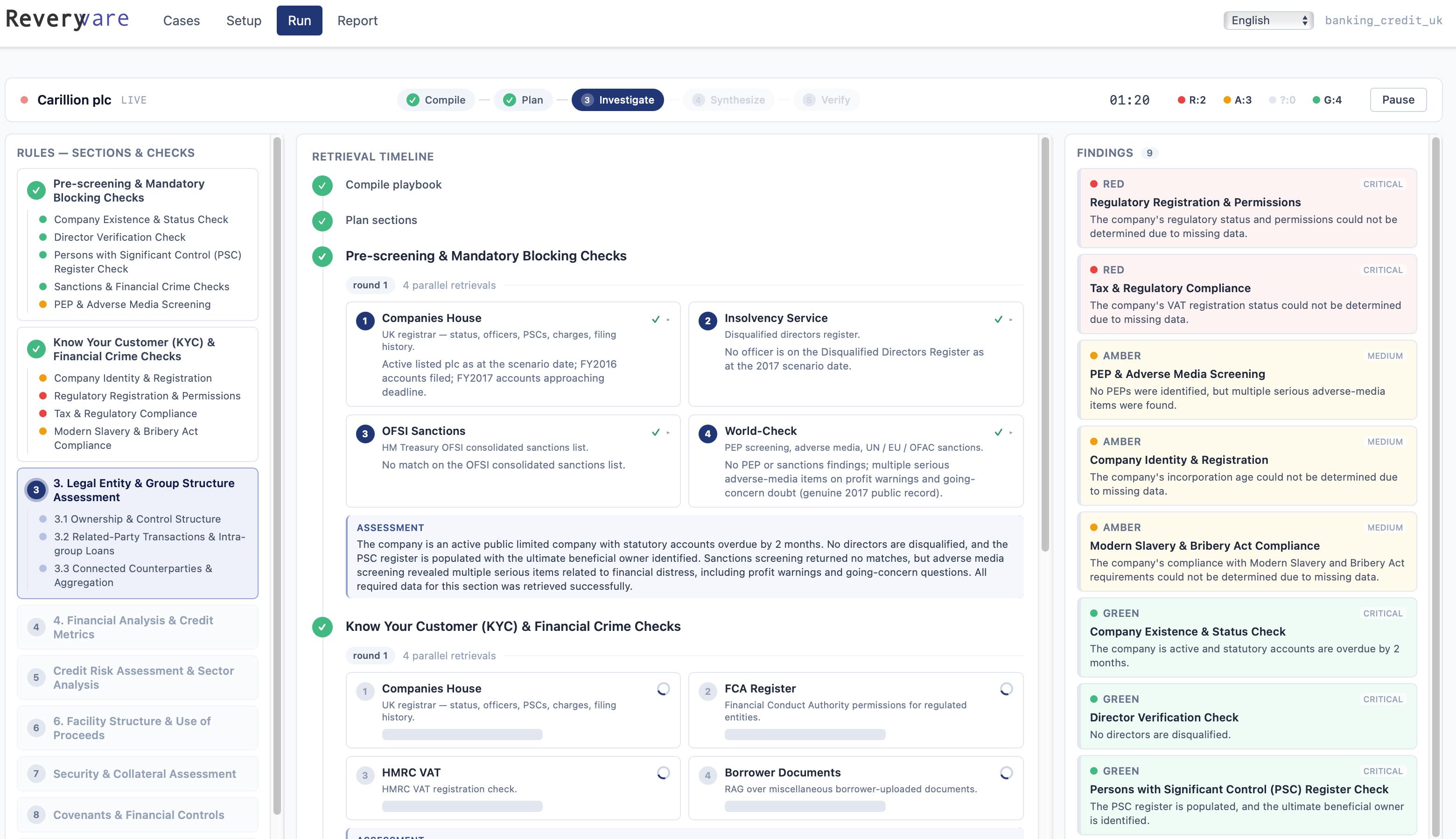Click loading spinner on pending Companies House card

(663, 689)
